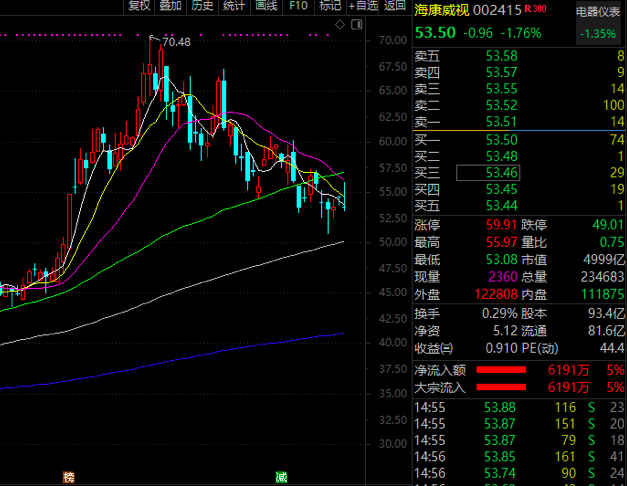The image size is (627, 486).
Task: Open the 电器仪表 sector box
Action: [598, 22]
